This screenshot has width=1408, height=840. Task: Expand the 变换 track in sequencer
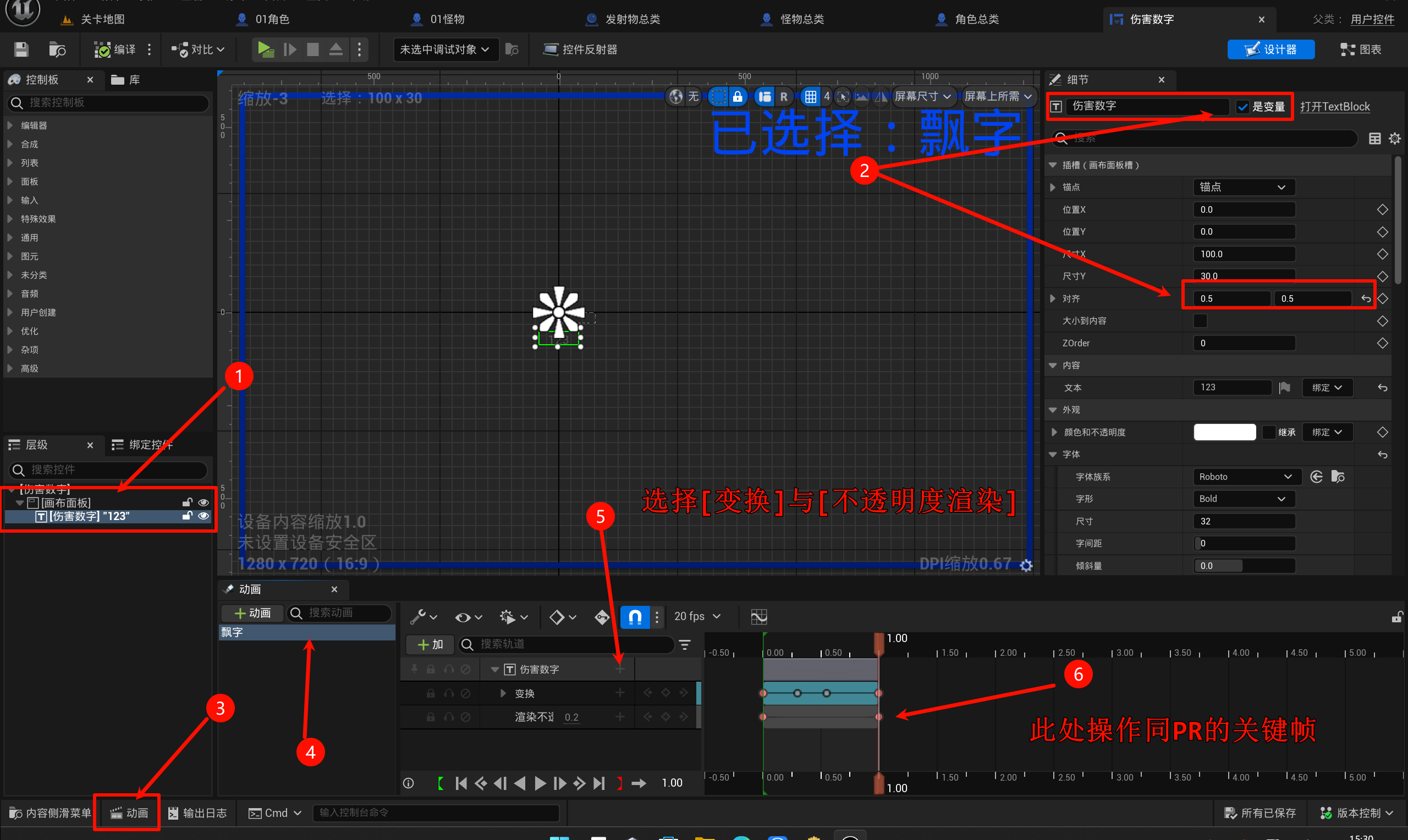coord(503,693)
